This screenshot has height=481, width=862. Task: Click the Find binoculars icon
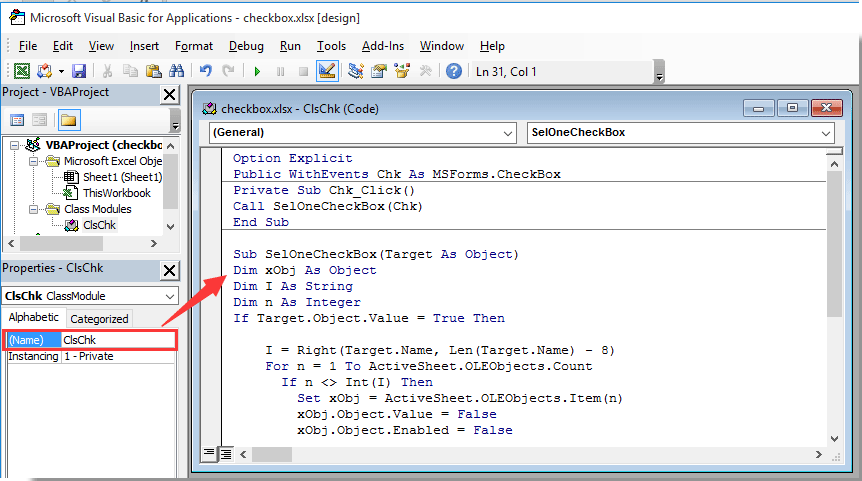tap(176, 71)
